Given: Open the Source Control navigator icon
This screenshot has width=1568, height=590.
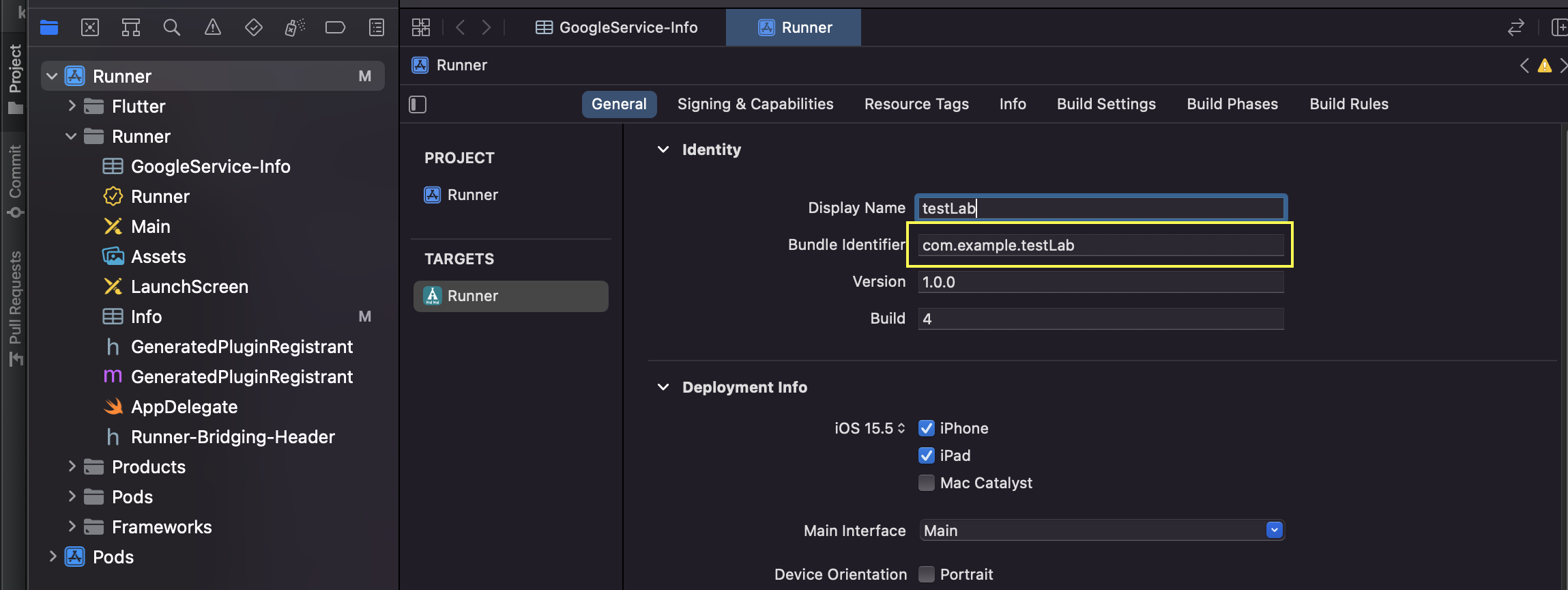Looking at the screenshot, I should [90, 27].
